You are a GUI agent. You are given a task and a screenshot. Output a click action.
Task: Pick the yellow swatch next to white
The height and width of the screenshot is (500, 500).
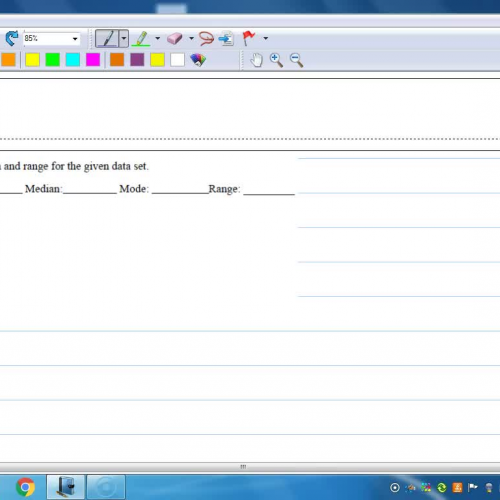157,60
